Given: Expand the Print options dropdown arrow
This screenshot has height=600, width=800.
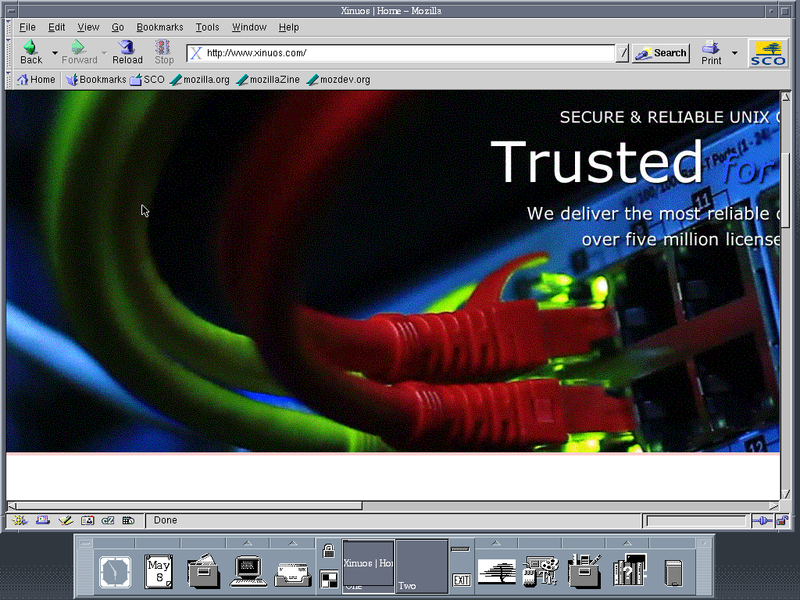Looking at the screenshot, I should click(734, 53).
